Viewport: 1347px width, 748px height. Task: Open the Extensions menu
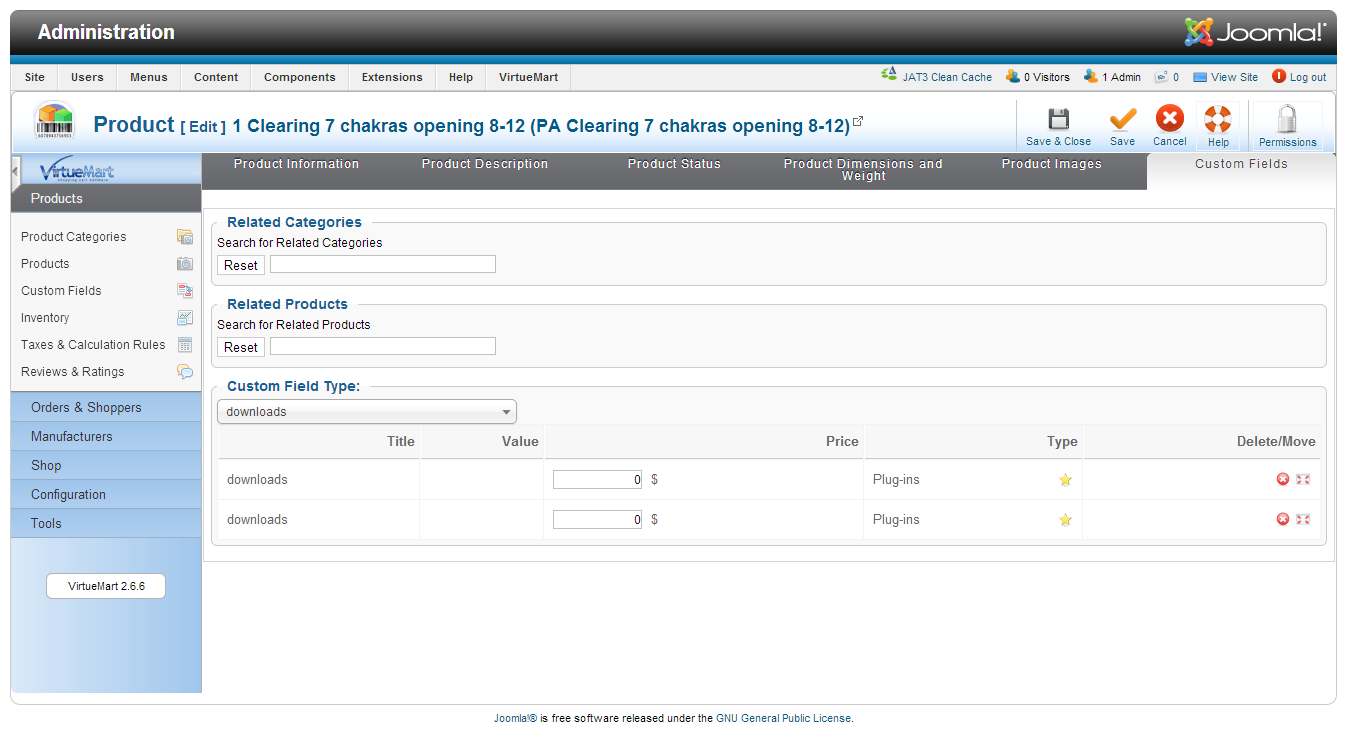(x=392, y=77)
